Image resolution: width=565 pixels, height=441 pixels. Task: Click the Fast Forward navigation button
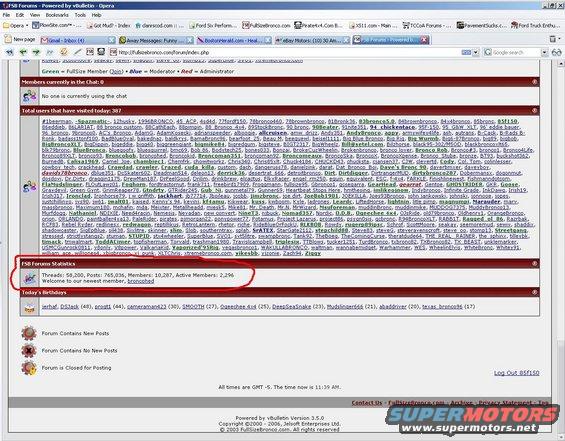[x=50, y=52]
